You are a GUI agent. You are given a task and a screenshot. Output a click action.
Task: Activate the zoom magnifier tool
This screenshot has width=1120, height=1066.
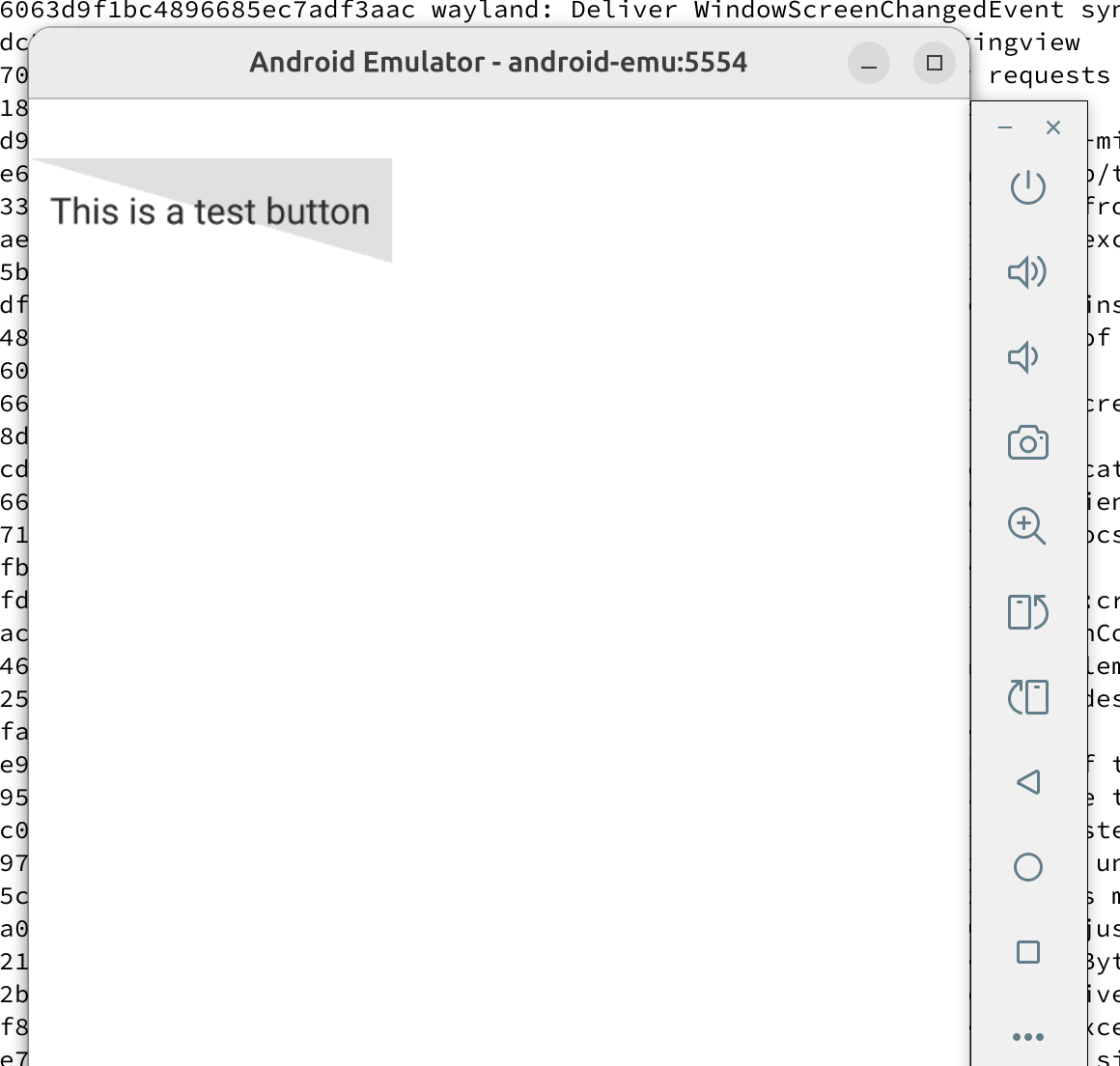(1027, 526)
